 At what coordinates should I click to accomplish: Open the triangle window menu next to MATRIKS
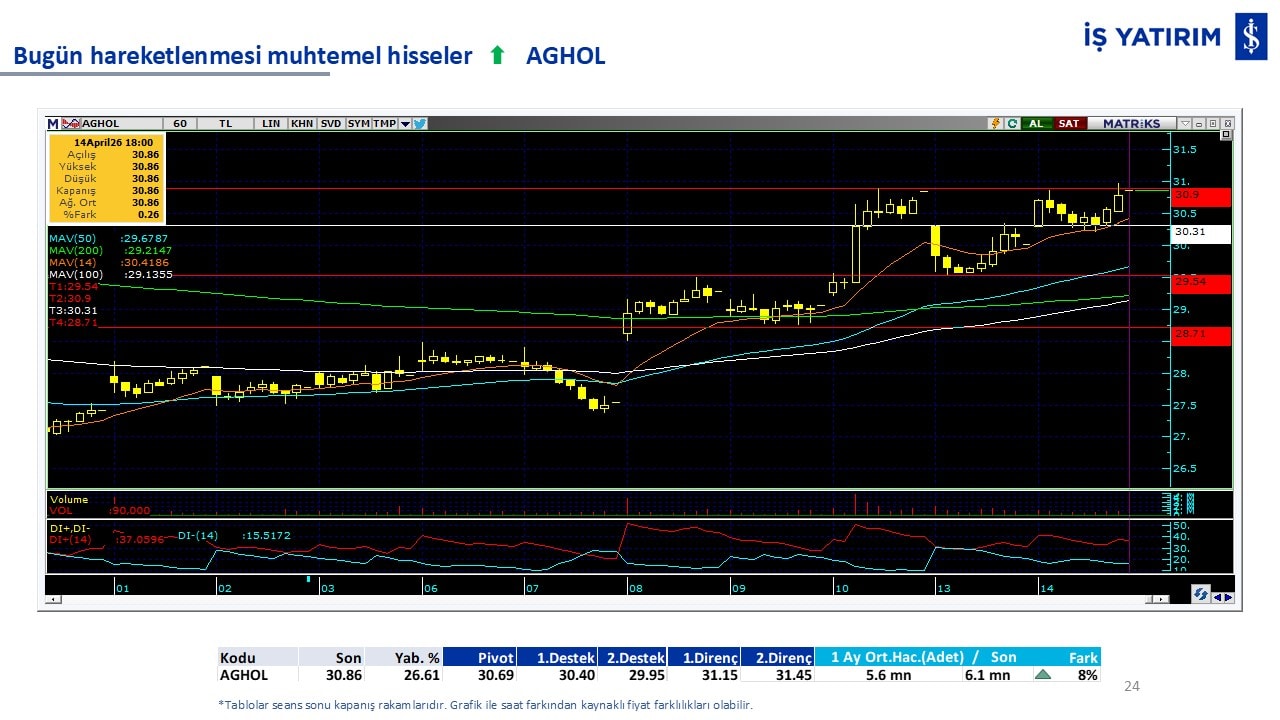tap(1185, 124)
